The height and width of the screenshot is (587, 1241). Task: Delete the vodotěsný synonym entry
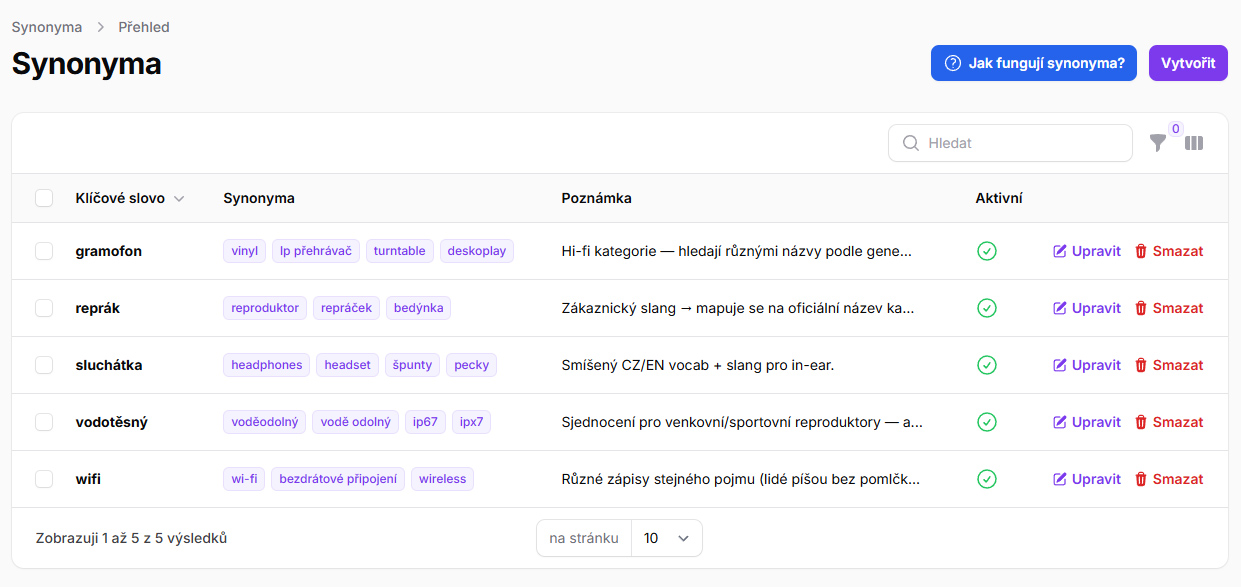click(1169, 422)
